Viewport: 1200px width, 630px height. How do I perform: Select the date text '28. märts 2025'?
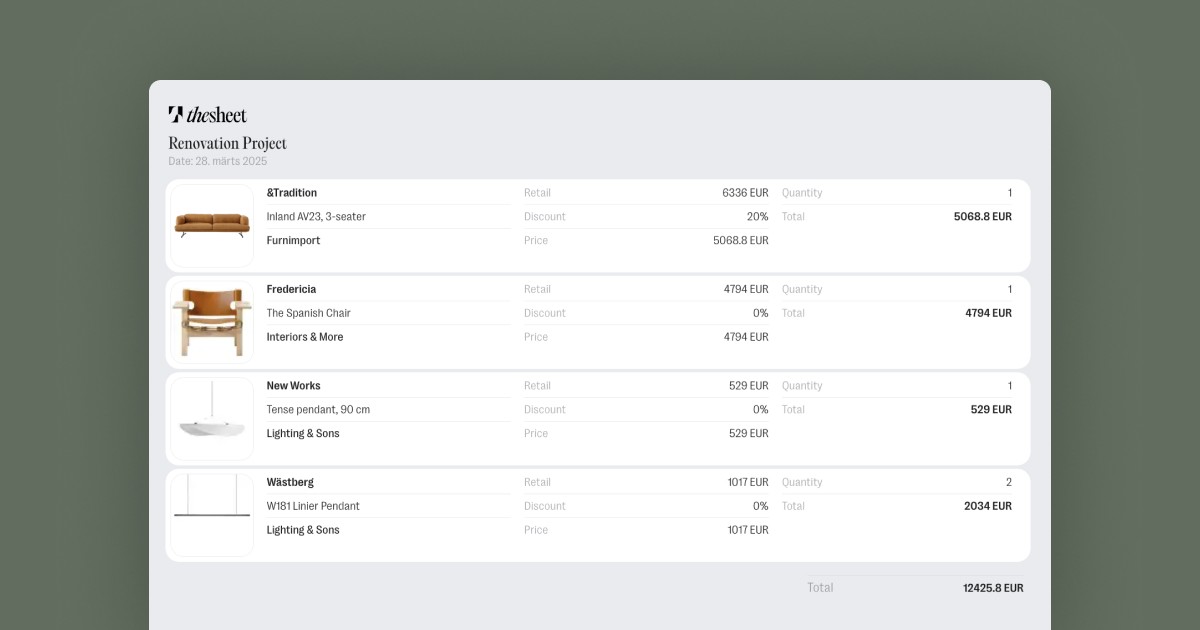pos(231,161)
